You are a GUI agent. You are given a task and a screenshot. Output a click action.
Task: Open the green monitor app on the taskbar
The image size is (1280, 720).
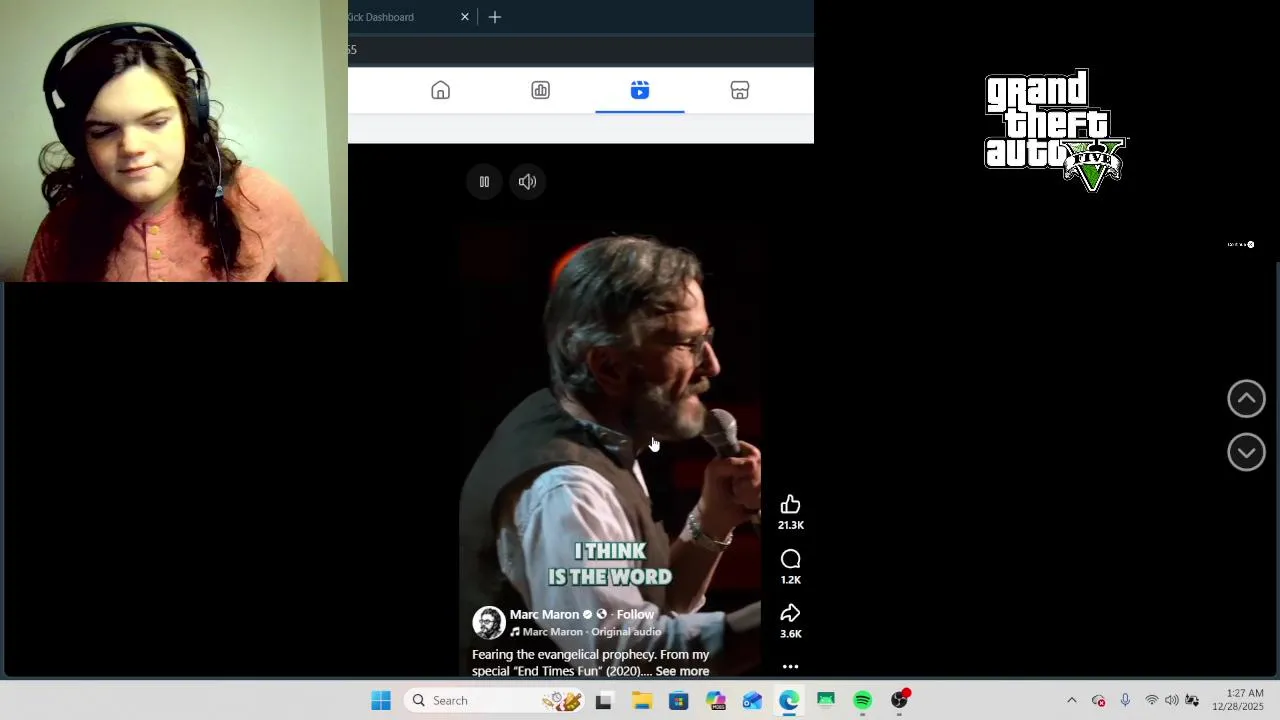tap(825, 701)
